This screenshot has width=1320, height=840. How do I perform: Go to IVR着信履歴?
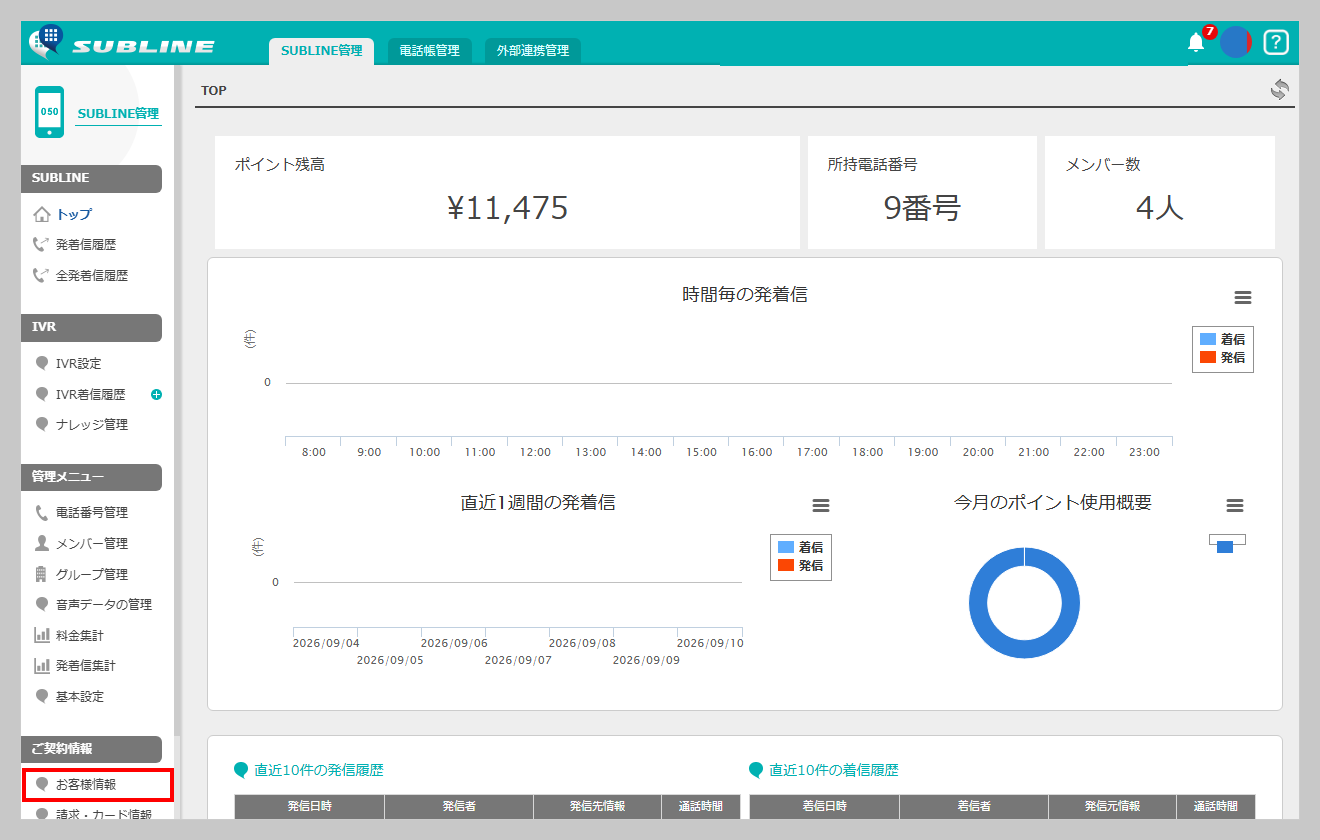90,395
